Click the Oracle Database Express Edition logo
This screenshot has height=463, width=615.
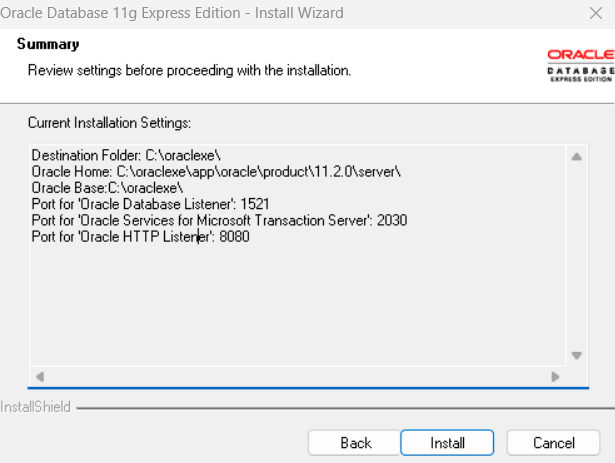(x=581, y=66)
